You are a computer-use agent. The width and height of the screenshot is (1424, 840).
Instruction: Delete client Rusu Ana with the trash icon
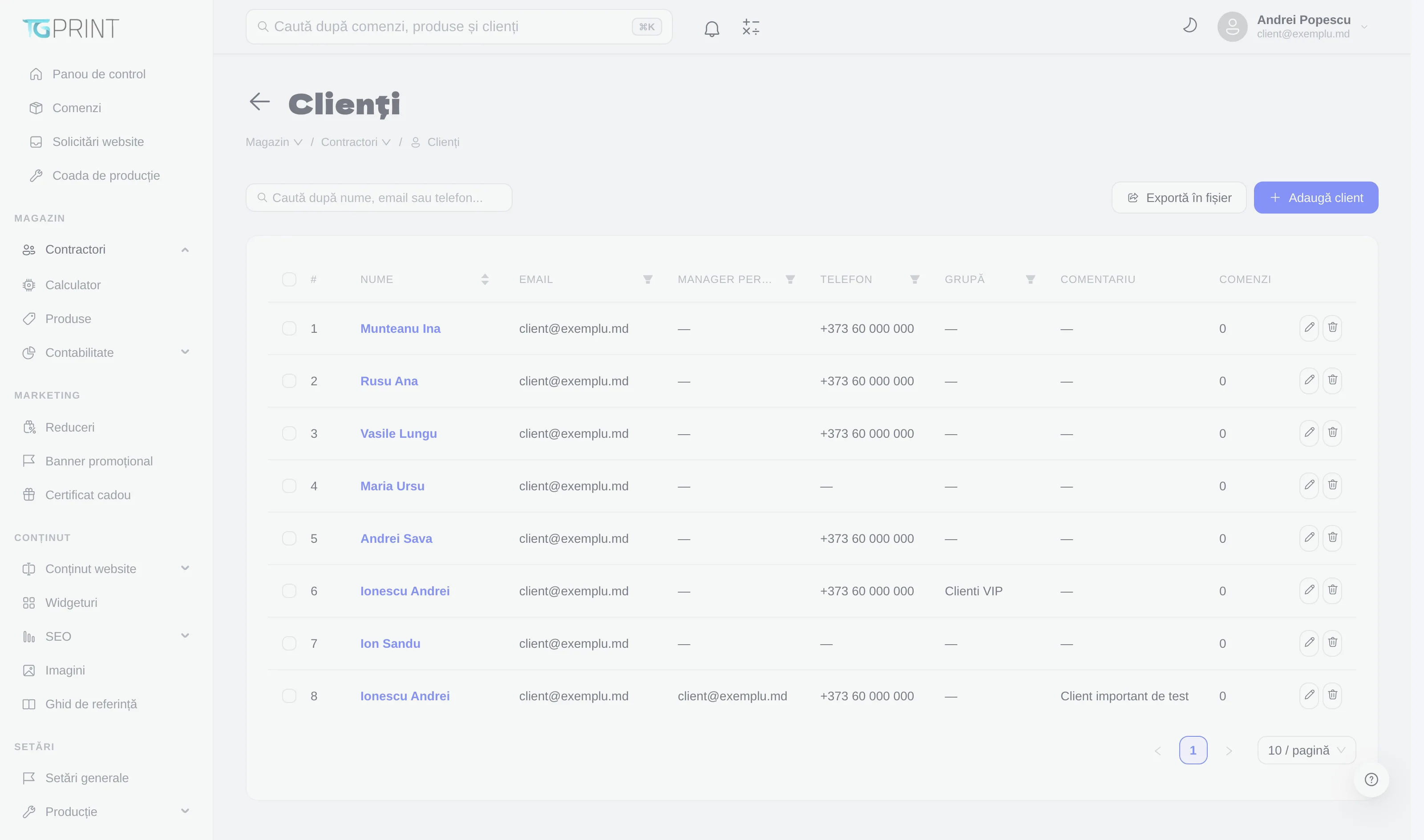(x=1332, y=380)
